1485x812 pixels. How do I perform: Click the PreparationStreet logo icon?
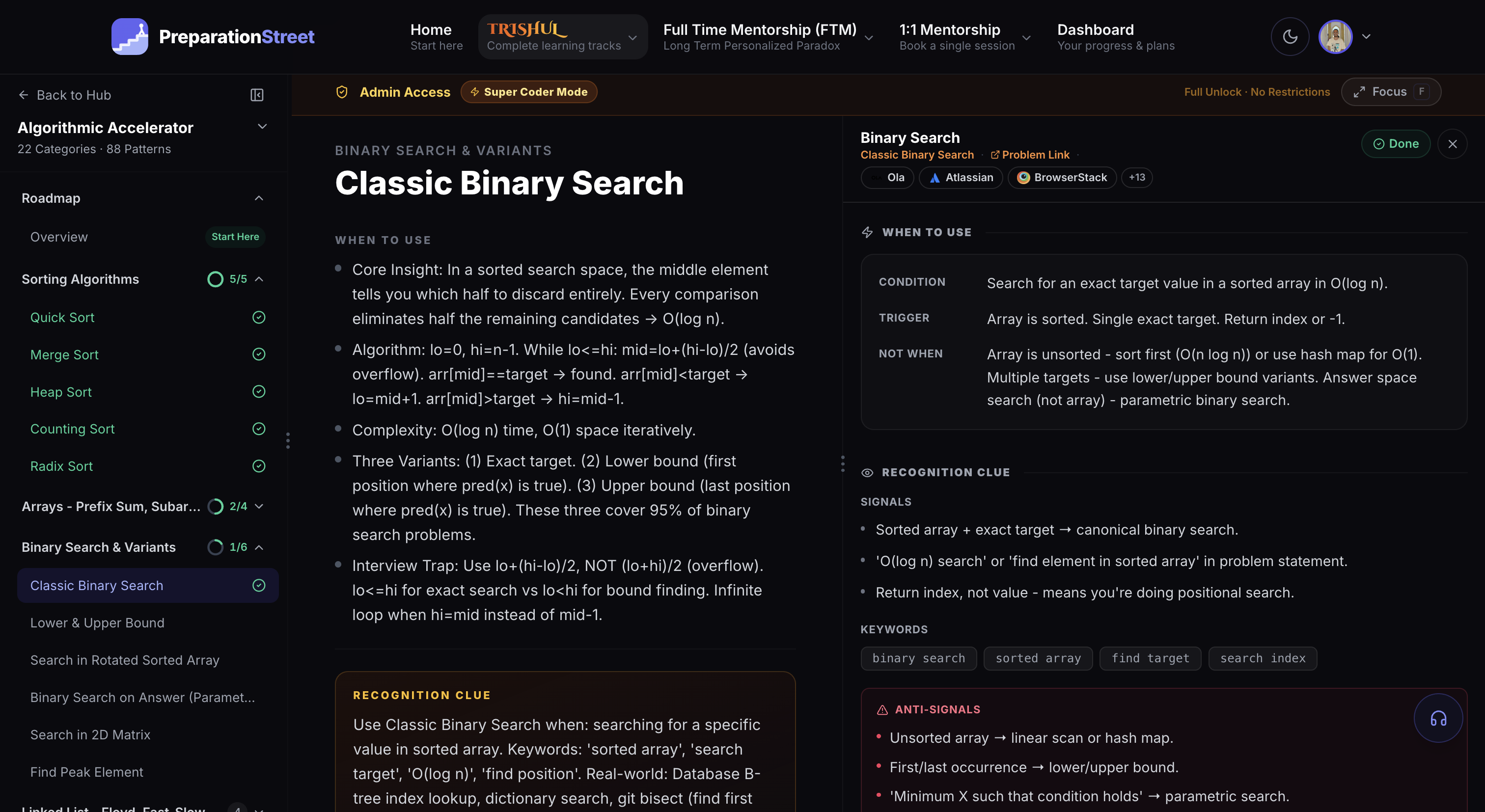pos(130,36)
